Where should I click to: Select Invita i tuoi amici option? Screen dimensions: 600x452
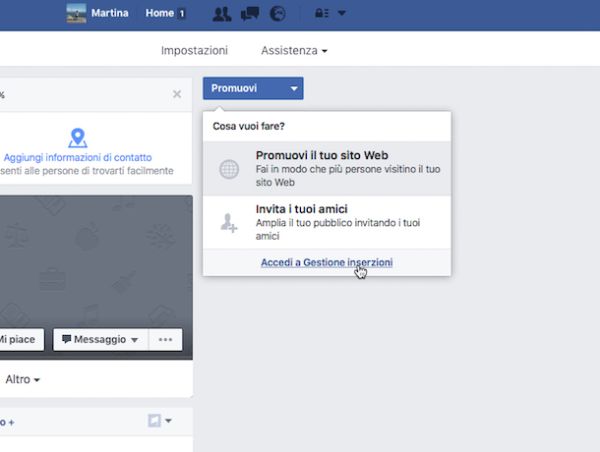[x=327, y=222]
